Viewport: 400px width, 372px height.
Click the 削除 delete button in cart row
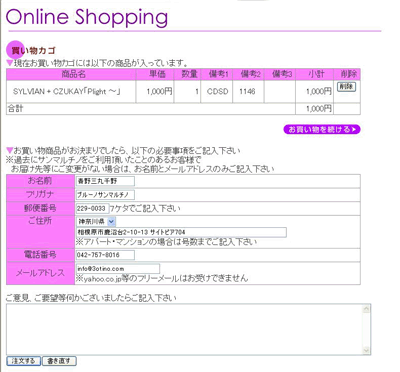(346, 87)
